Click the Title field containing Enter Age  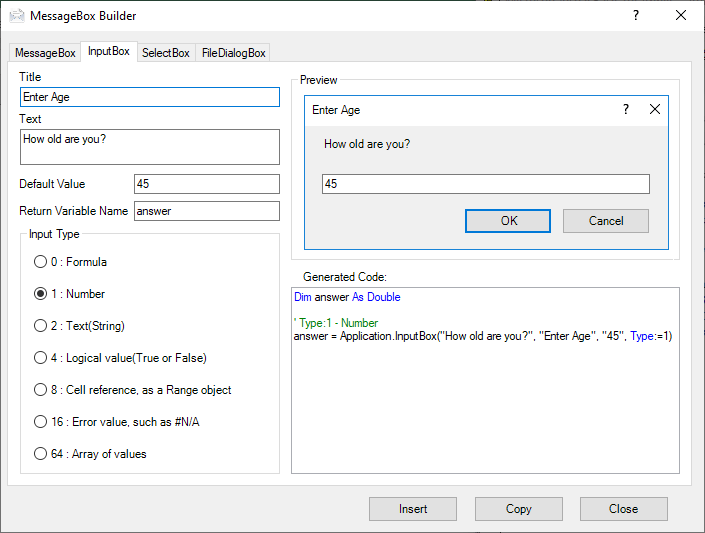150,97
